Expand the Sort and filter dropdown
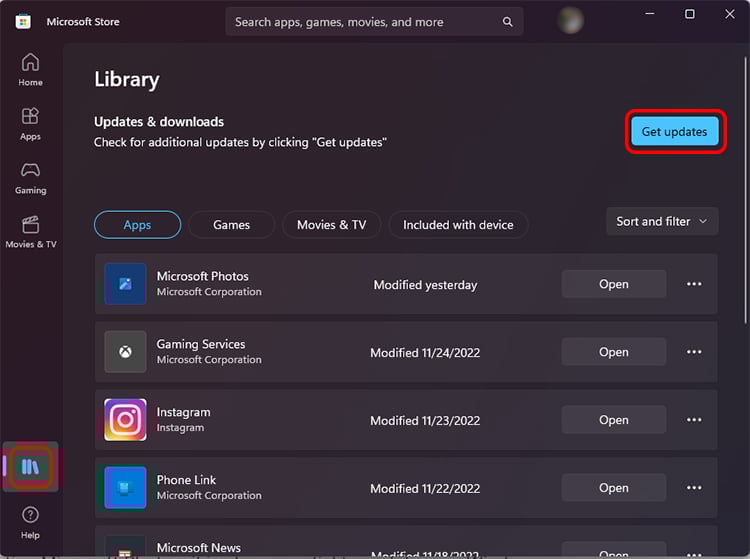Viewport: 750px width, 559px height. coord(662,221)
